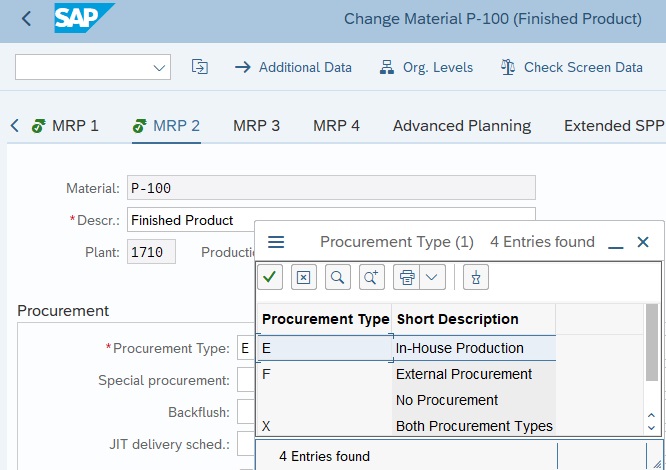Click the Find magnifier icon in popup

338,277
